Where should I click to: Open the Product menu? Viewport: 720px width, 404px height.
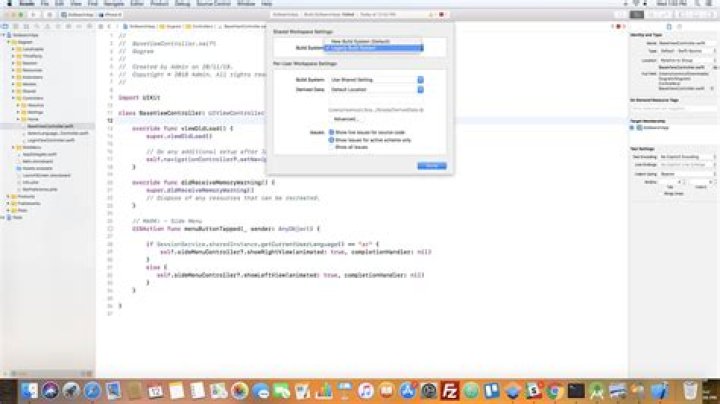coord(159,3)
